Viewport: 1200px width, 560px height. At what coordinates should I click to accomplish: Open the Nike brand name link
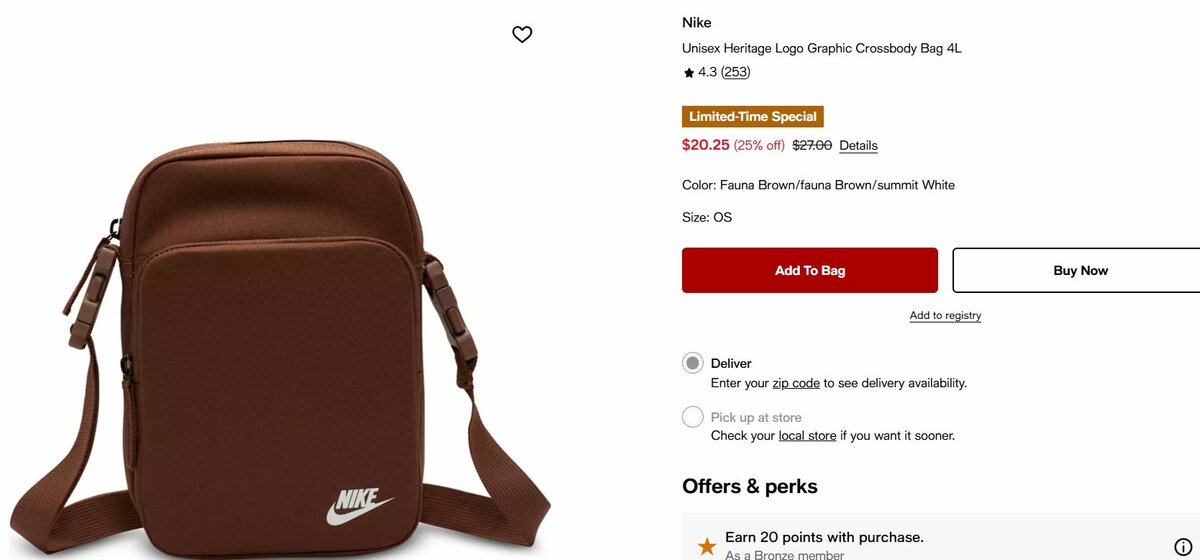pyautogui.click(x=697, y=23)
